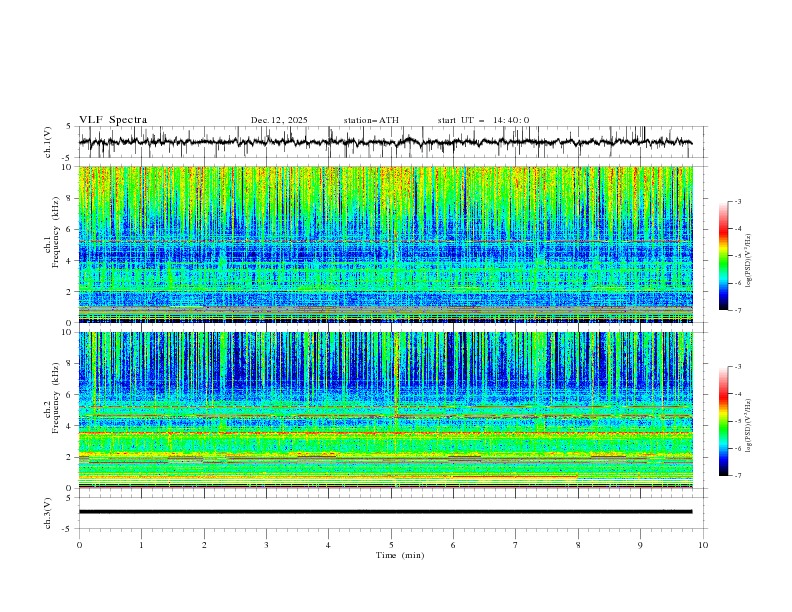Screen dimensions: 792x612
Task: Click the "10" kHz tick of ch.2 spectrogram
Action: tap(67, 332)
